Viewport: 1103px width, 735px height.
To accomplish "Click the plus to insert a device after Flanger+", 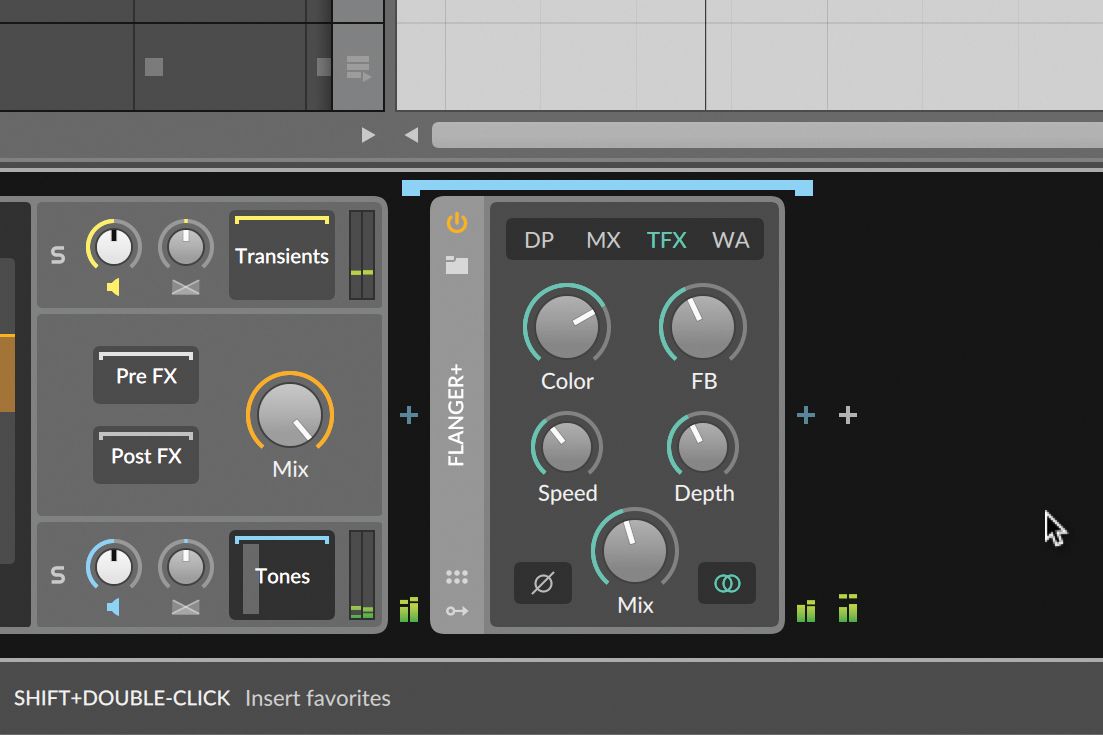I will point(806,415).
